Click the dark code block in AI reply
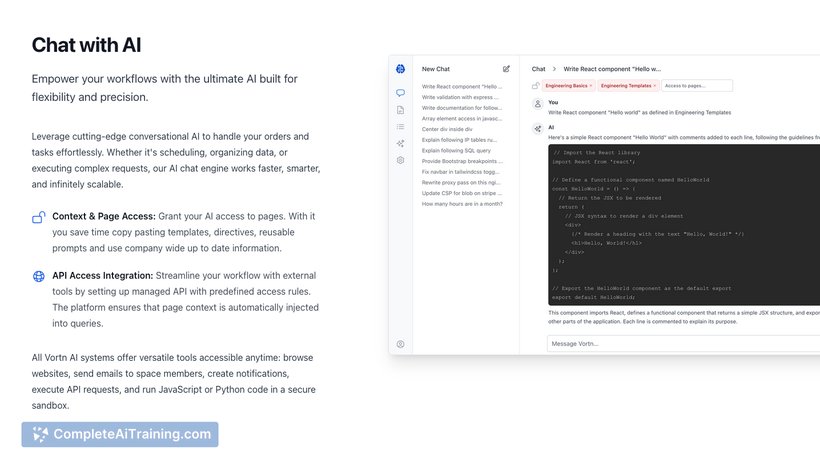The height and width of the screenshot is (460, 820). 684,225
